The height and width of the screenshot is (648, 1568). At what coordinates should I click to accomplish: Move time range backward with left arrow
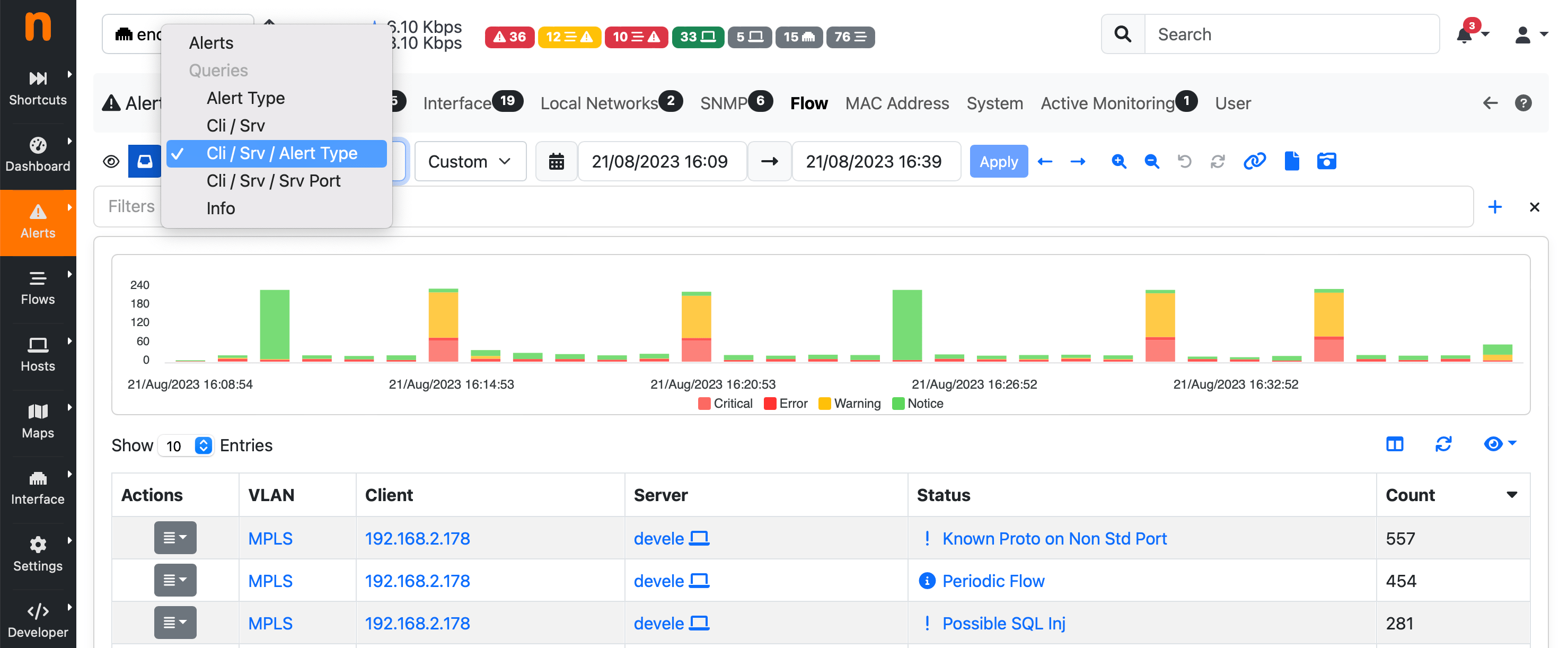click(x=1044, y=161)
